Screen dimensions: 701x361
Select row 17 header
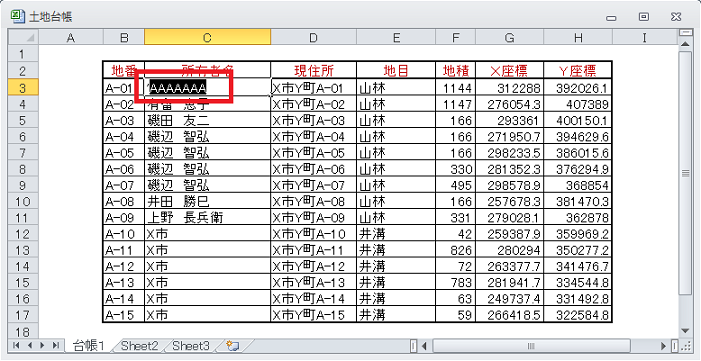point(24,315)
